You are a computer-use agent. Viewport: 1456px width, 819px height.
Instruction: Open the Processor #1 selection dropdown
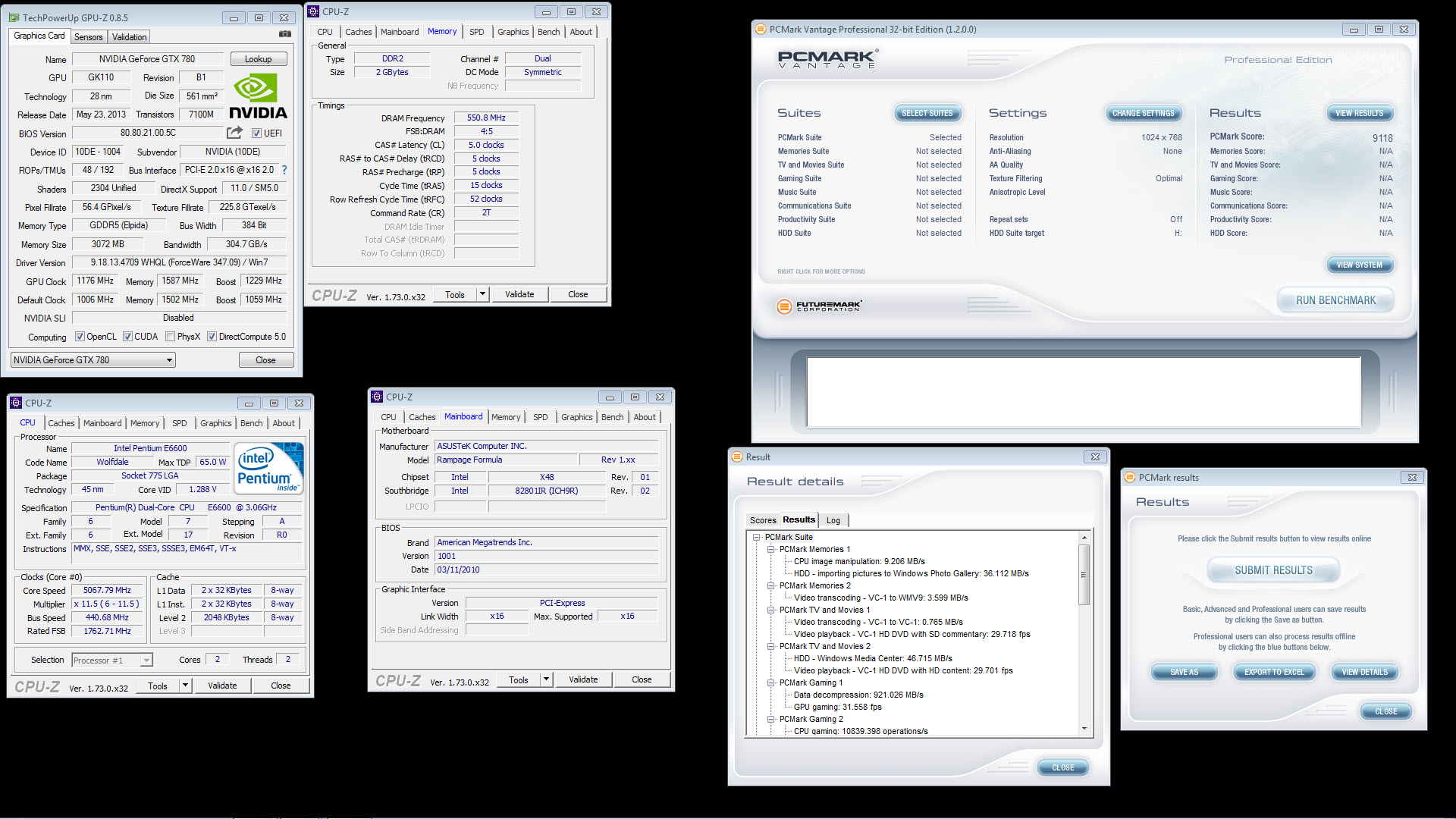point(112,661)
